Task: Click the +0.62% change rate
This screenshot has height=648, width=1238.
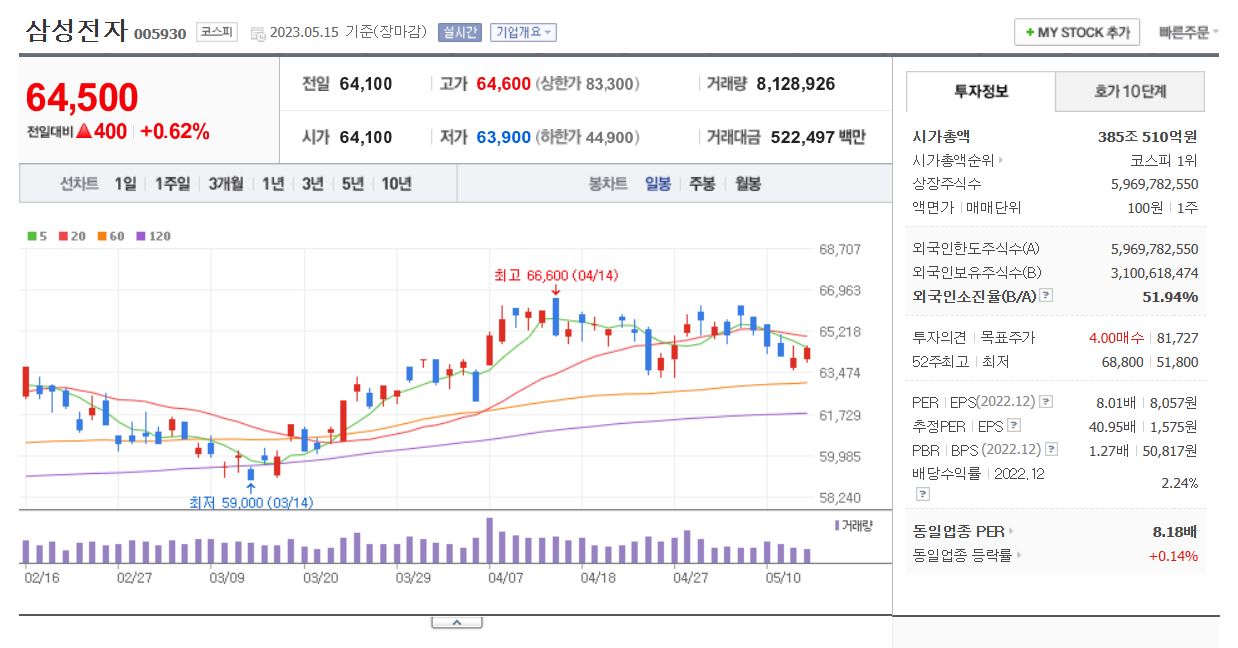Action: tap(175, 131)
